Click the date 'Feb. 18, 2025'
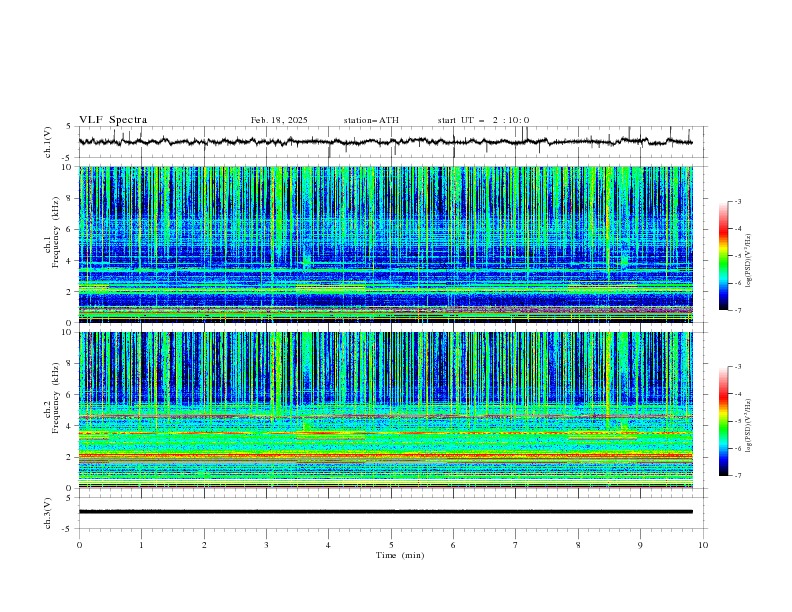Screen dimensions: 792x612 (279, 120)
